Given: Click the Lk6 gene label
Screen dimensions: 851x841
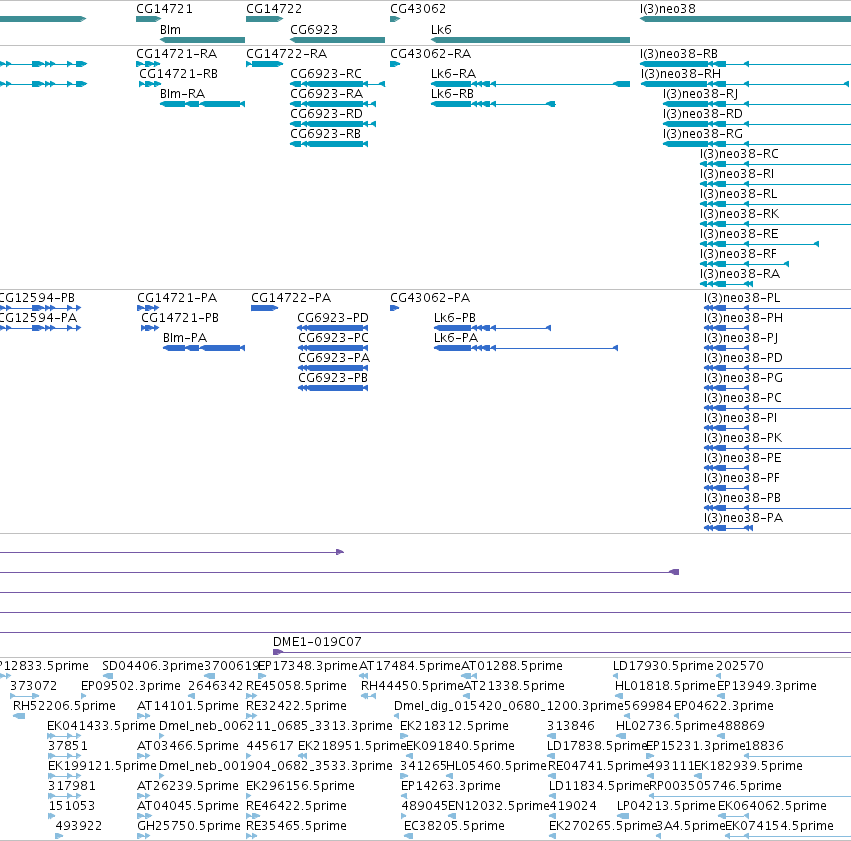Looking at the screenshot, I should [x=441, y=30].
